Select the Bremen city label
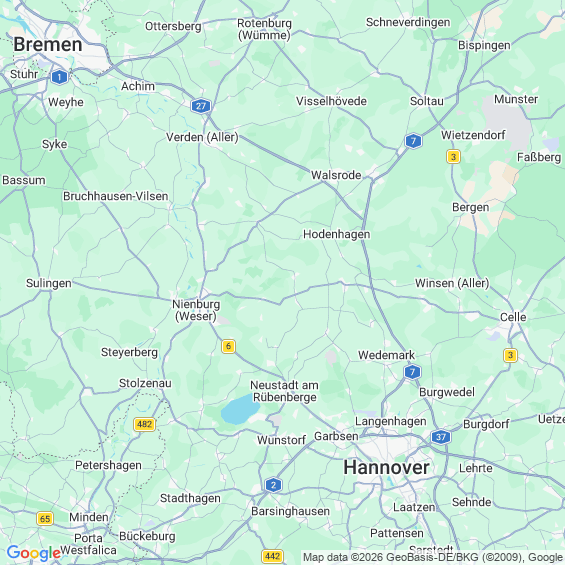The image size is (565, 565). pyautogui.click(x=48, y=45)
